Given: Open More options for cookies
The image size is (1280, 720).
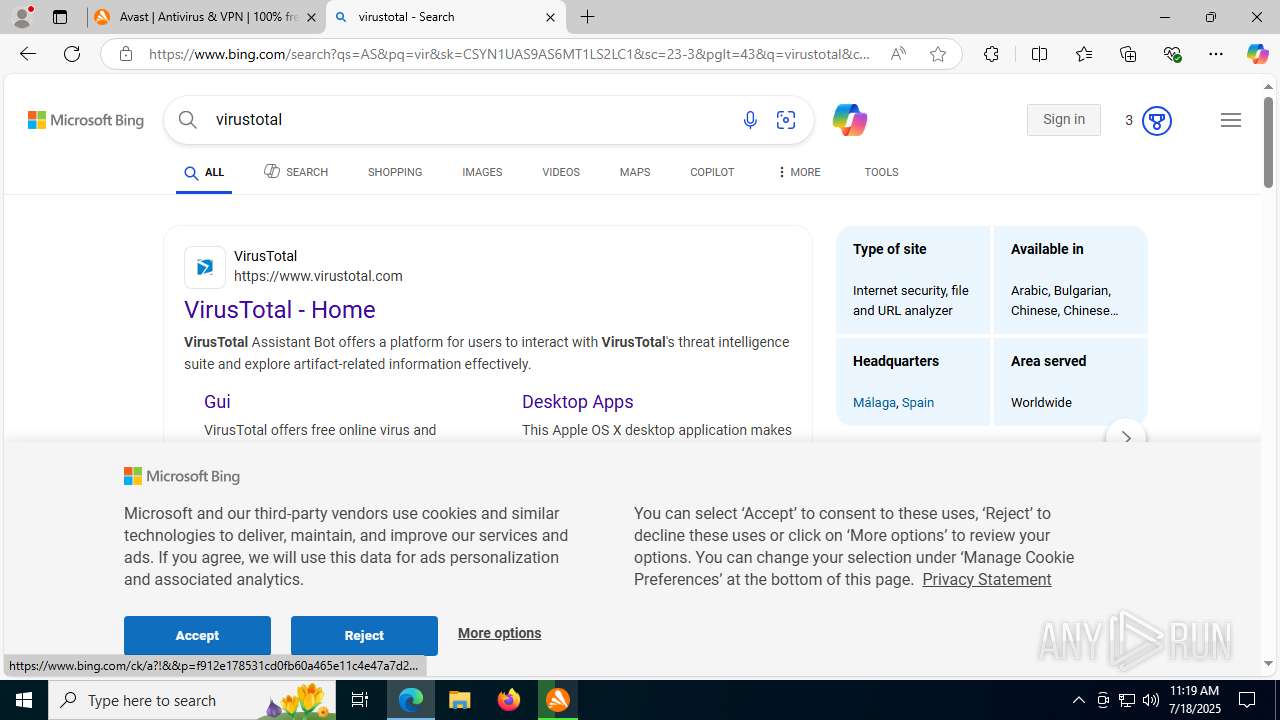Looking at the screenshot, I should 499,633.
